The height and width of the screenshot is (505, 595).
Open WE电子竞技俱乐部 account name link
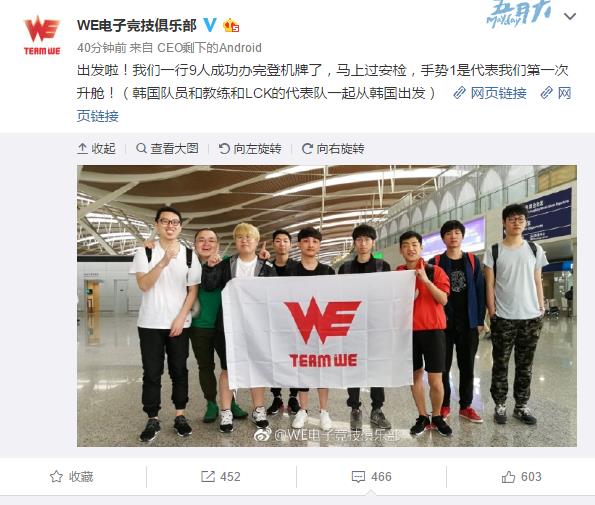coord(137,25)
